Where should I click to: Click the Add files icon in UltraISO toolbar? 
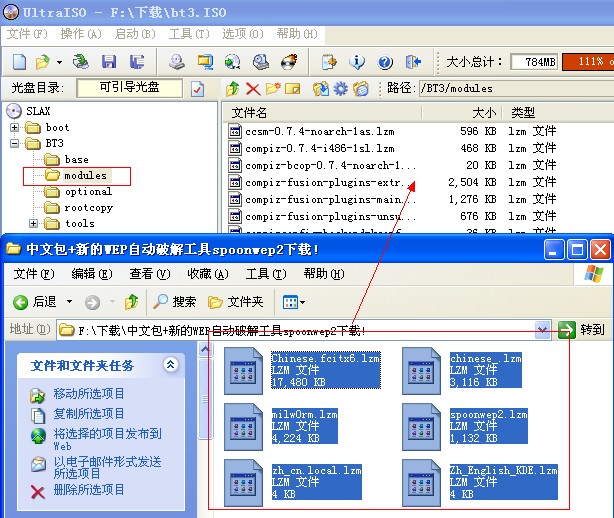point(329,61)
